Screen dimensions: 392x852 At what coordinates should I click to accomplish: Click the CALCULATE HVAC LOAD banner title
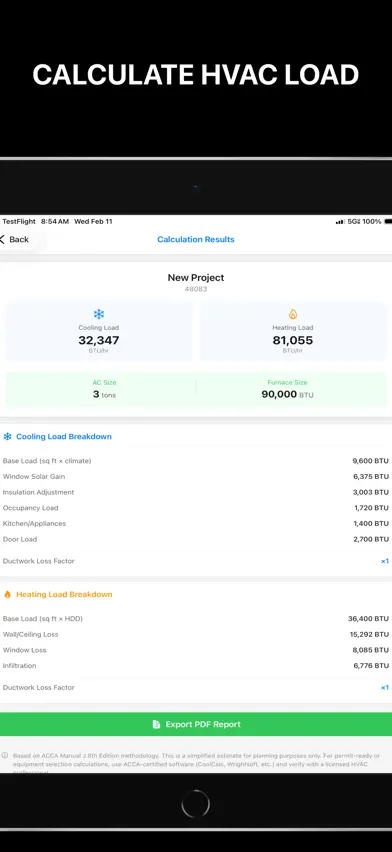point(196,75)
